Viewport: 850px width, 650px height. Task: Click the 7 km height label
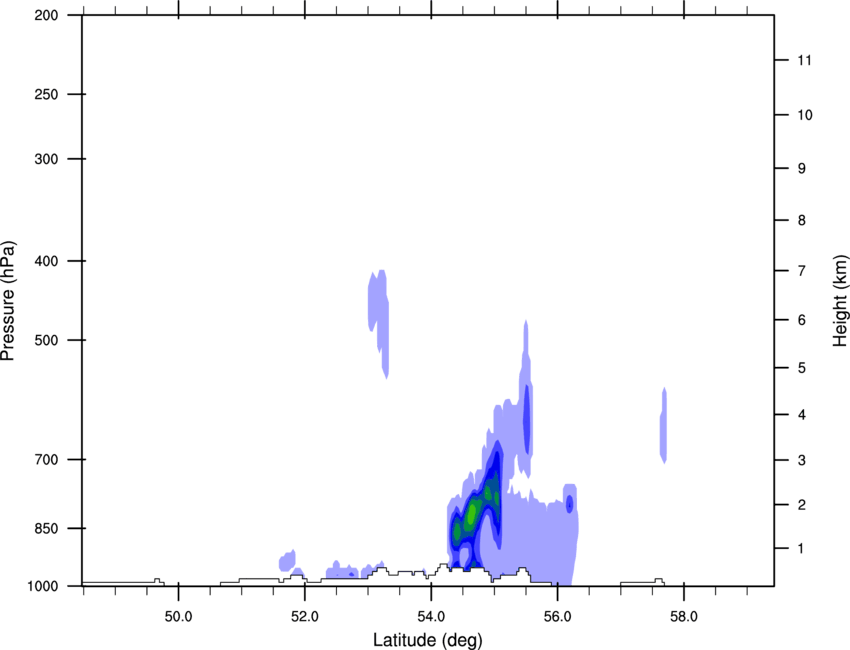(x=802, y=271)
